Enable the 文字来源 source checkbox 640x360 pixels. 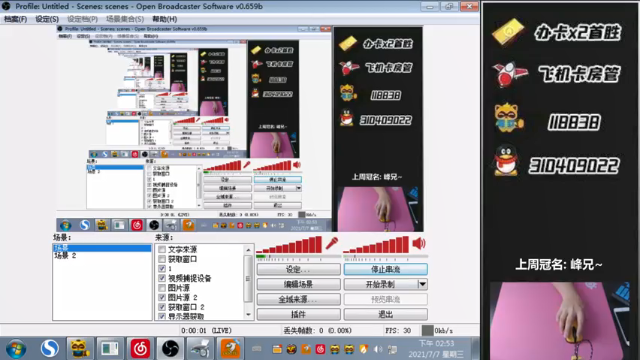point(162,249)
